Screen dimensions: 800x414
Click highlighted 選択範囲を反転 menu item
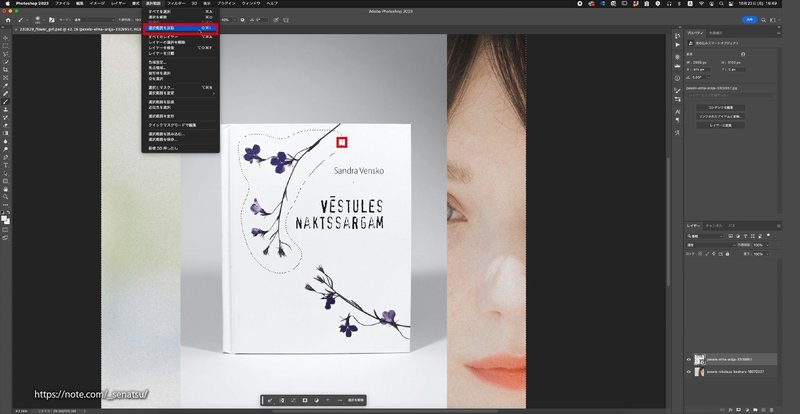click(x=181, y=29)
